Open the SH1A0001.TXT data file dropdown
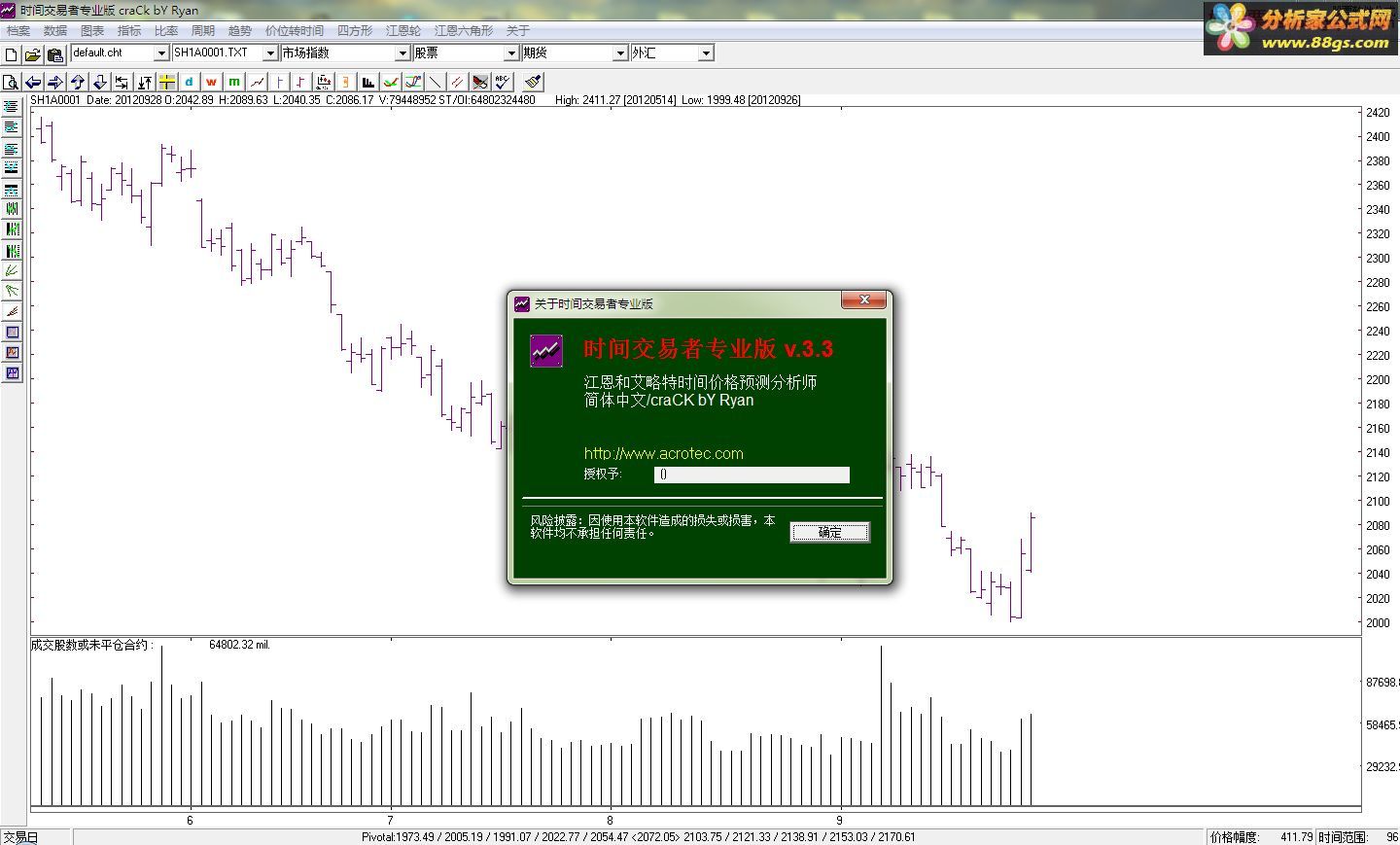This screenshot has width=1400, height=845. coord(270,53)
